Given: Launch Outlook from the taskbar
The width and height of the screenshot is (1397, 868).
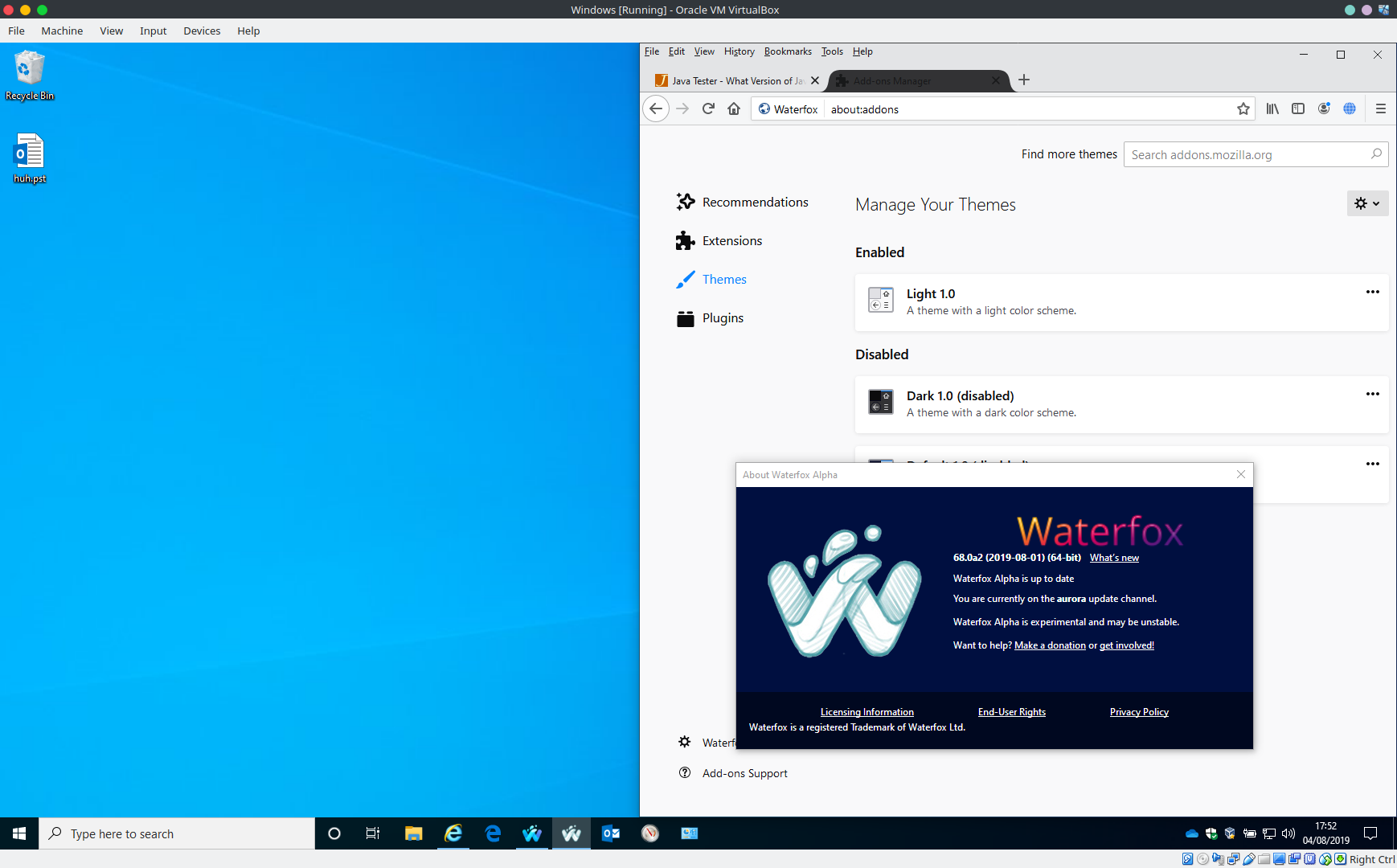Looking at the screenshot, I should (611, 833).
